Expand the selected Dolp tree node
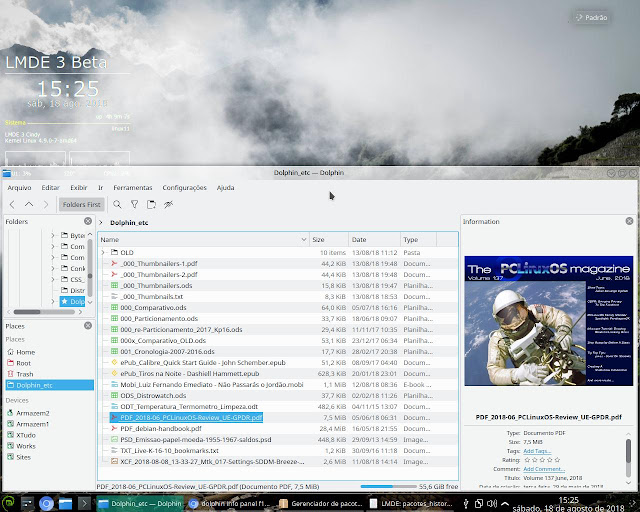Screen dimensions: 640x512 point(53,301)
